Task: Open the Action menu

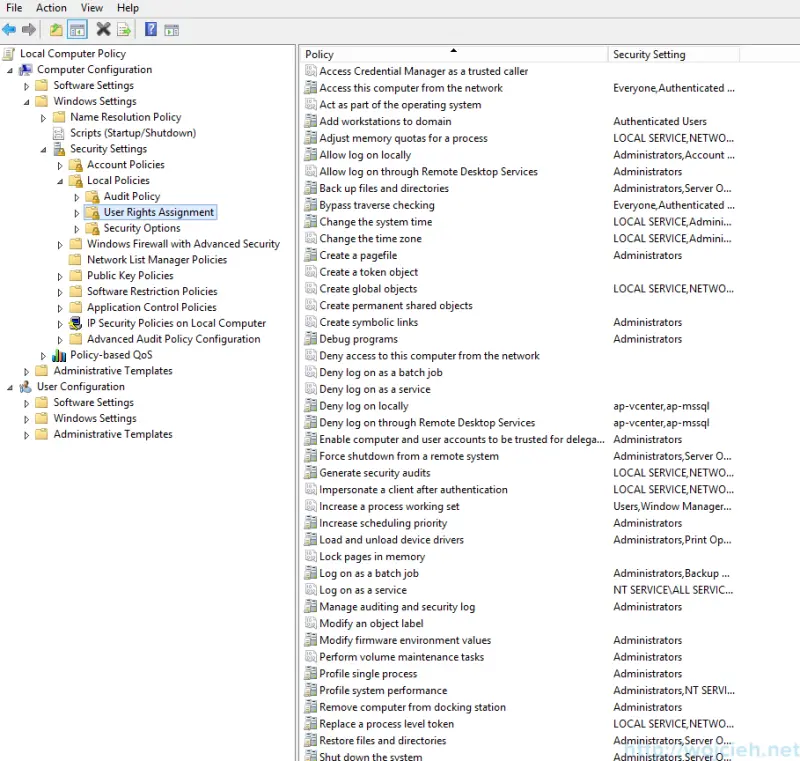Action: [50, 7]
